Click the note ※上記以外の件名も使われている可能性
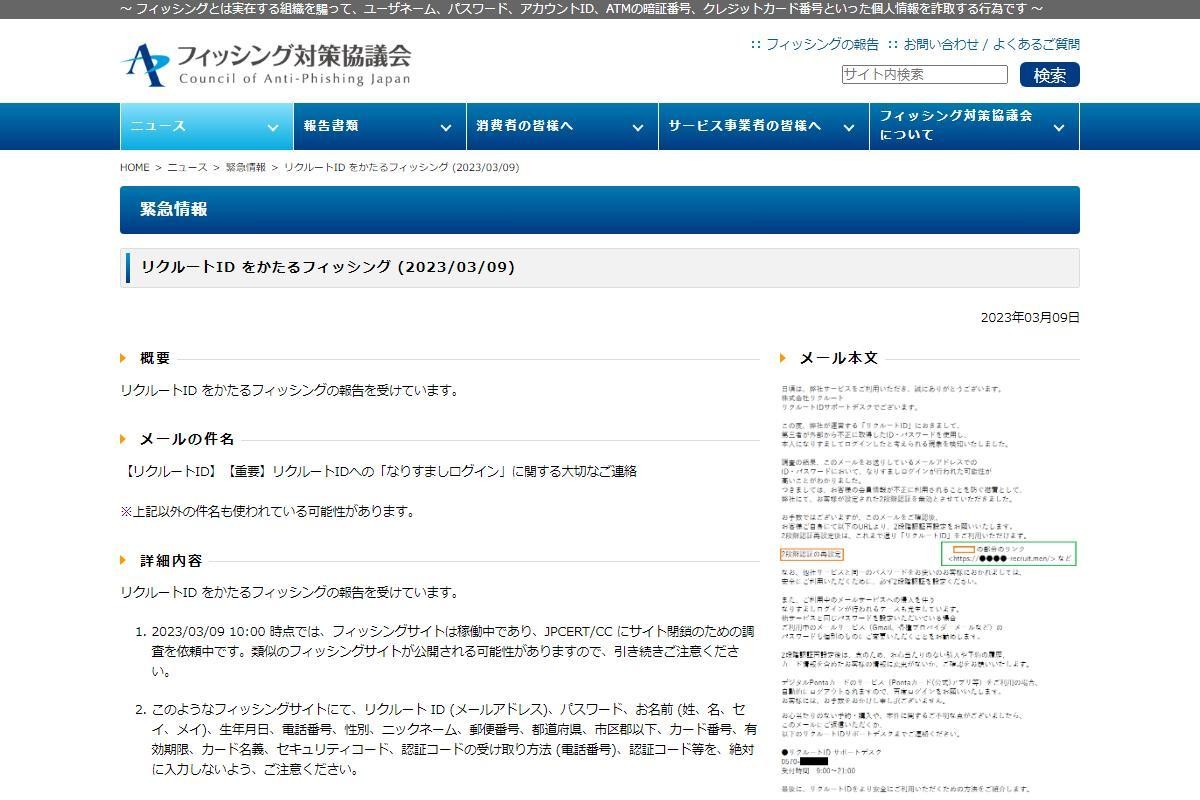 (x=267, y=511)
